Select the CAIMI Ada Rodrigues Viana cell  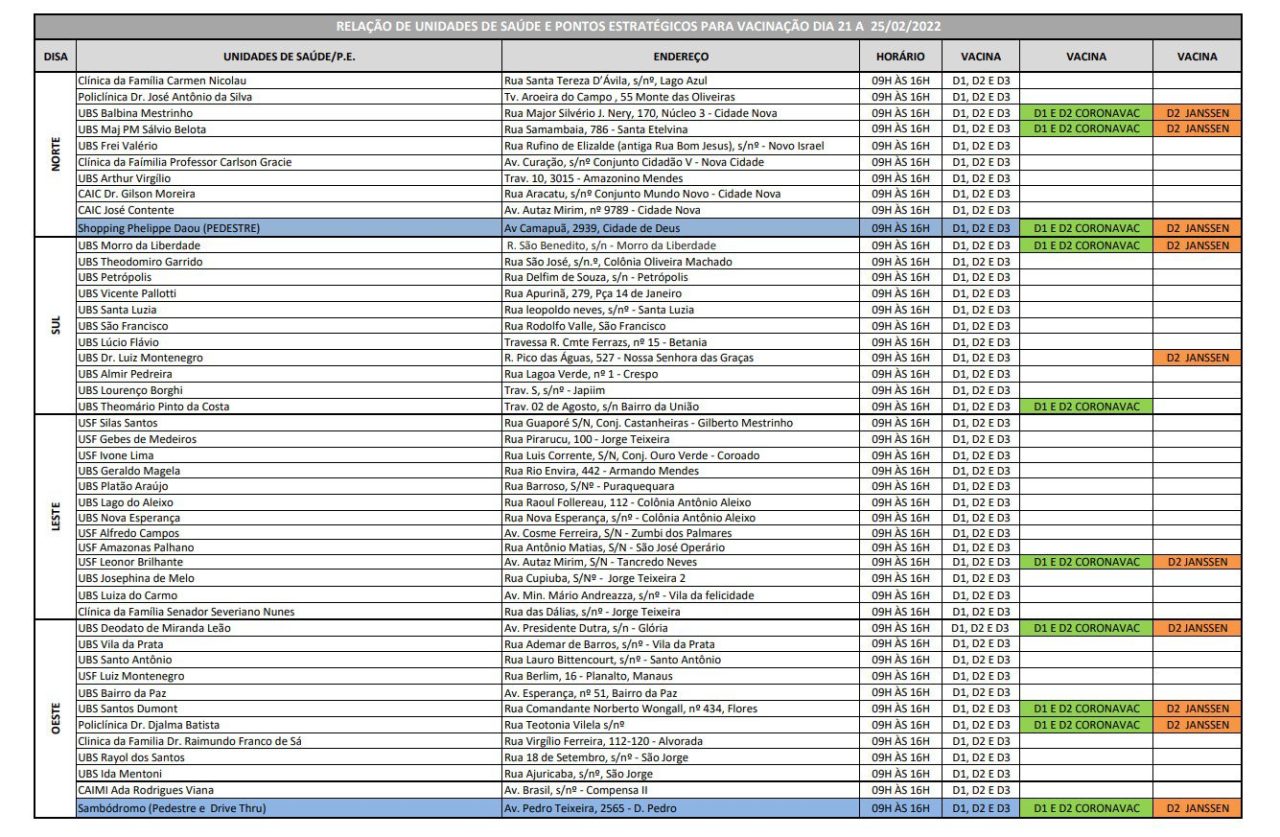[288, 790]
